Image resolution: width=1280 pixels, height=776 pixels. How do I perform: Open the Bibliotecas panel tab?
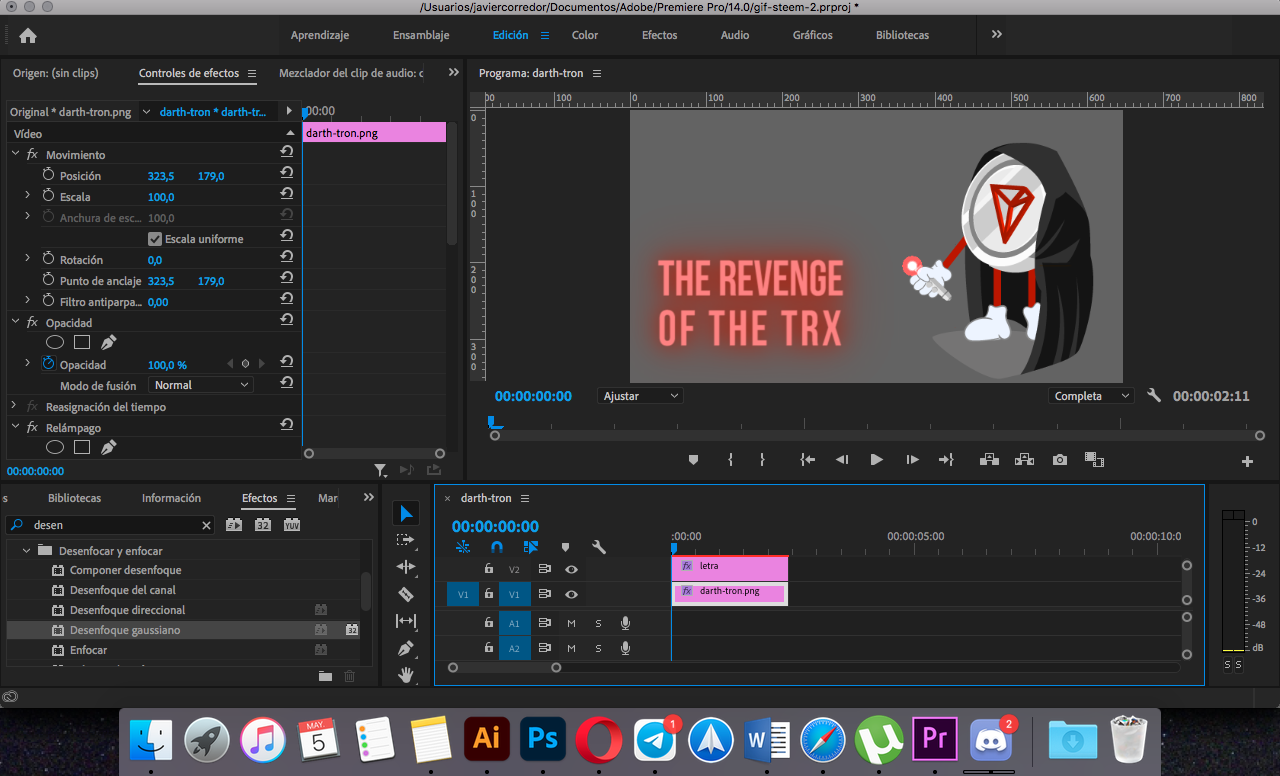(74, 498)
